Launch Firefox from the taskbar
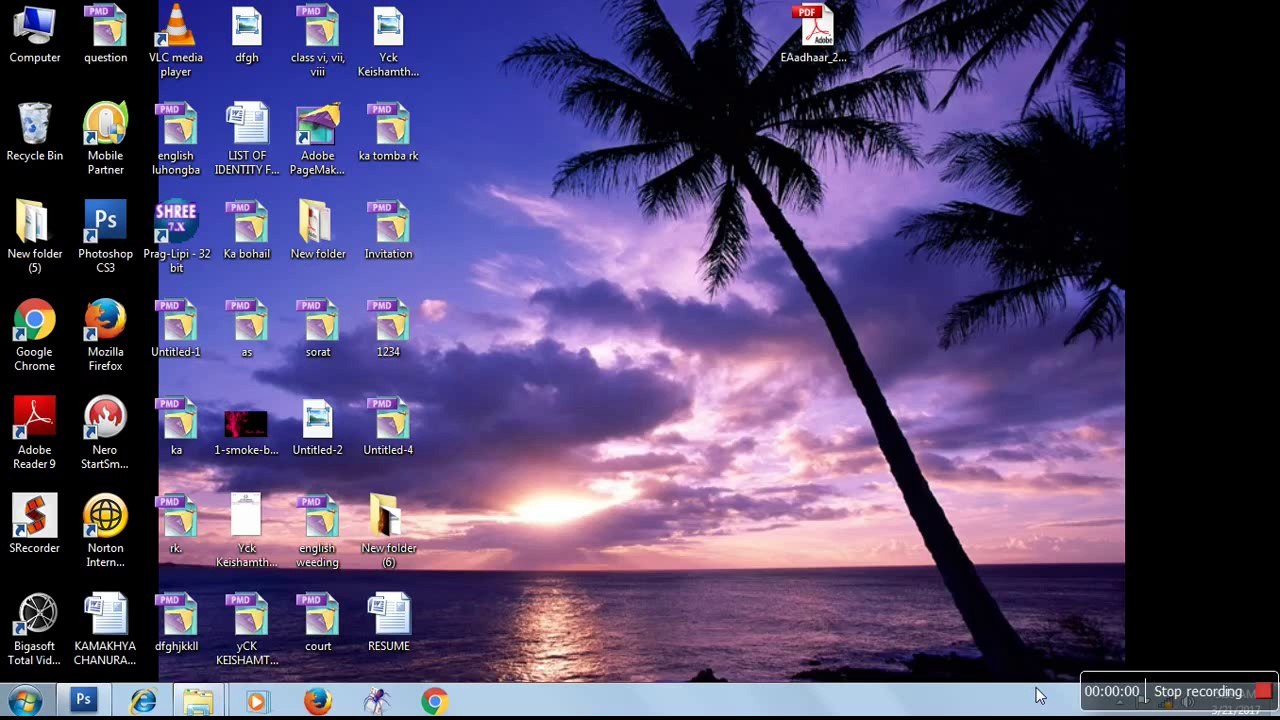The height and width of the screenshot is (720, 1280). pos(317,701)
